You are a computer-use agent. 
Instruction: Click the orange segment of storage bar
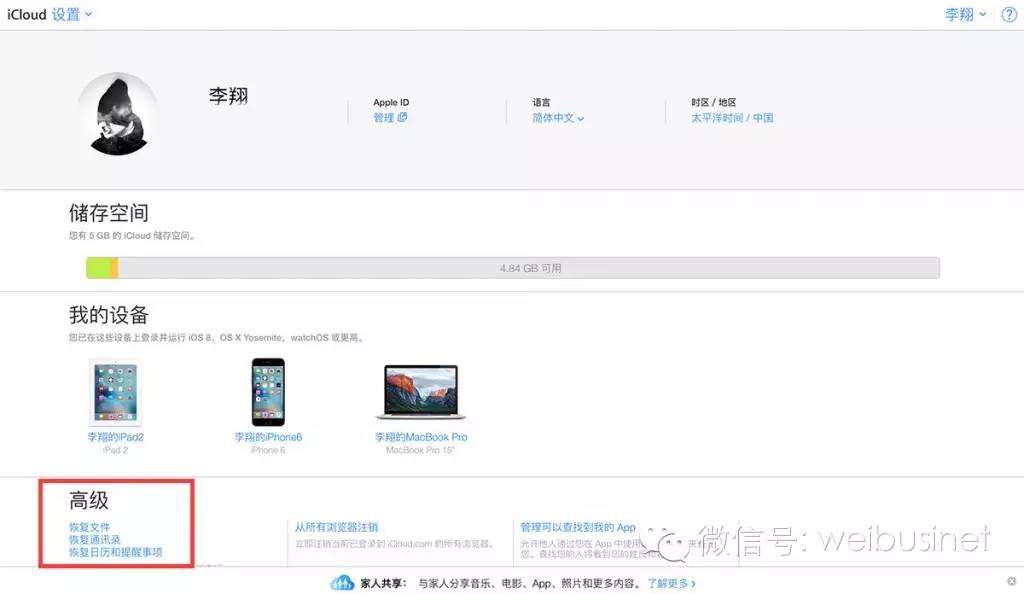[114, 268]
